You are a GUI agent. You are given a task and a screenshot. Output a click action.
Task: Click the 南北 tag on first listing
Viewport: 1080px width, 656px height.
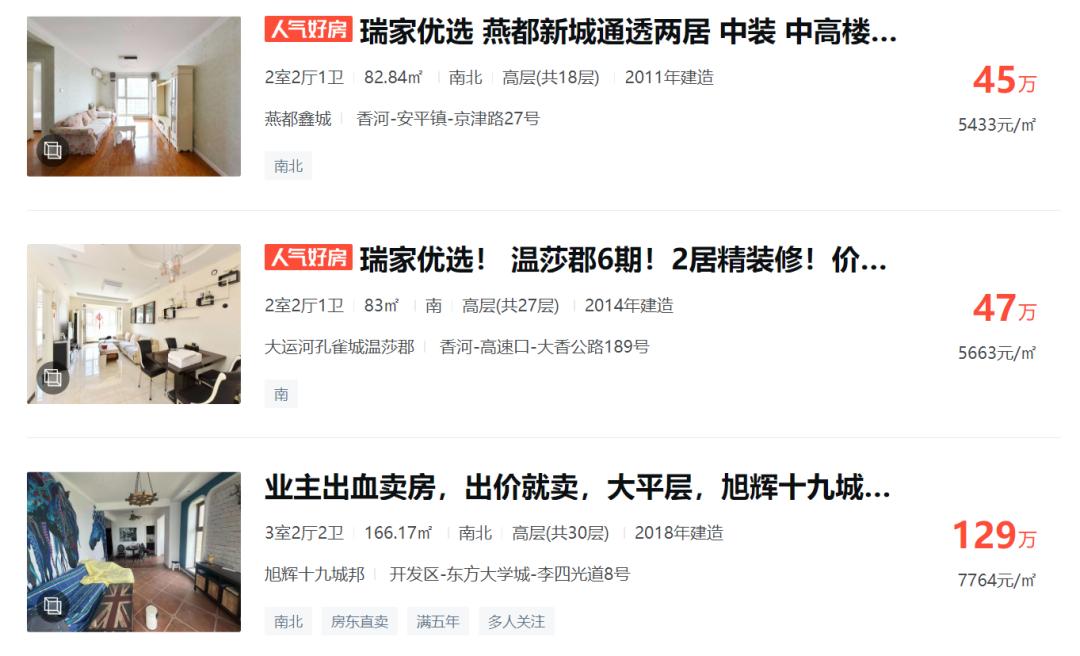pos(289,166)
